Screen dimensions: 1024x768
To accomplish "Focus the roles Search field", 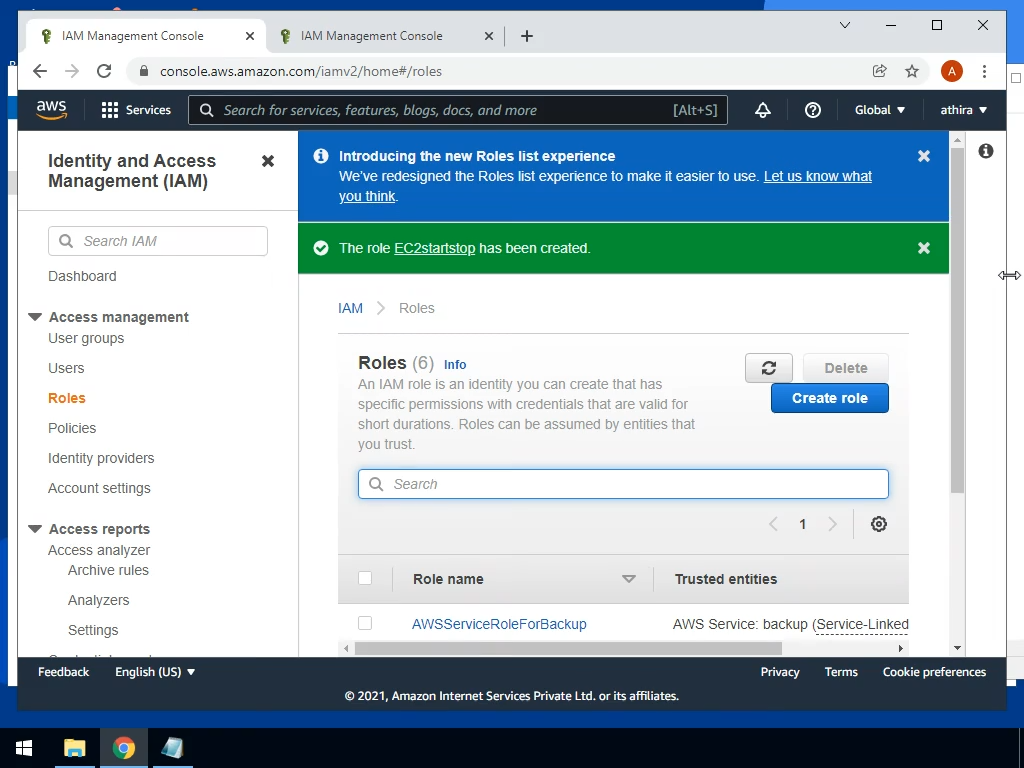I will [x=623, y=484].
